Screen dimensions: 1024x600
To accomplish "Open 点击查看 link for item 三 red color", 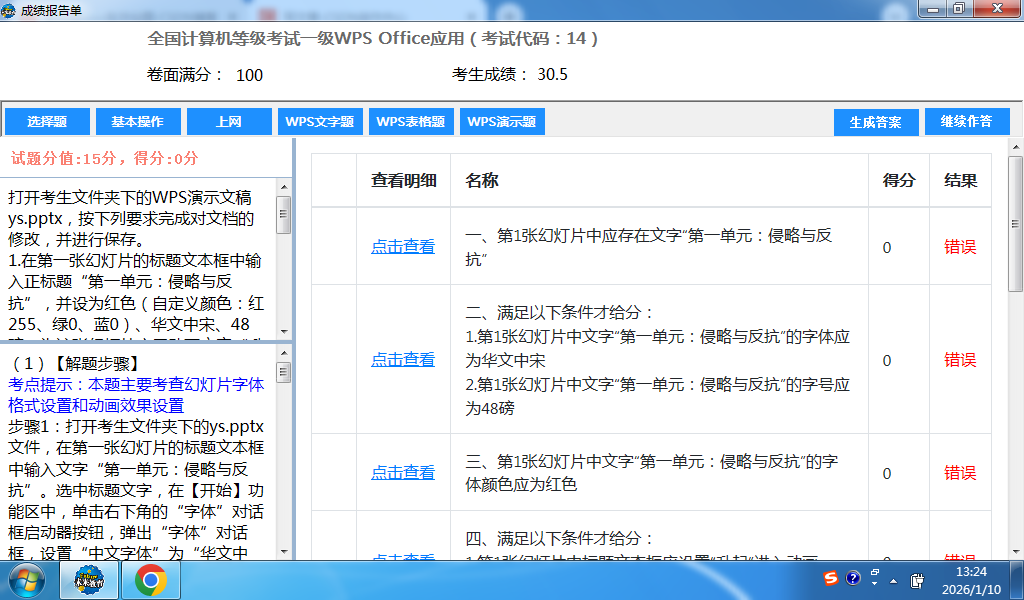I will (x=403, y=473).
